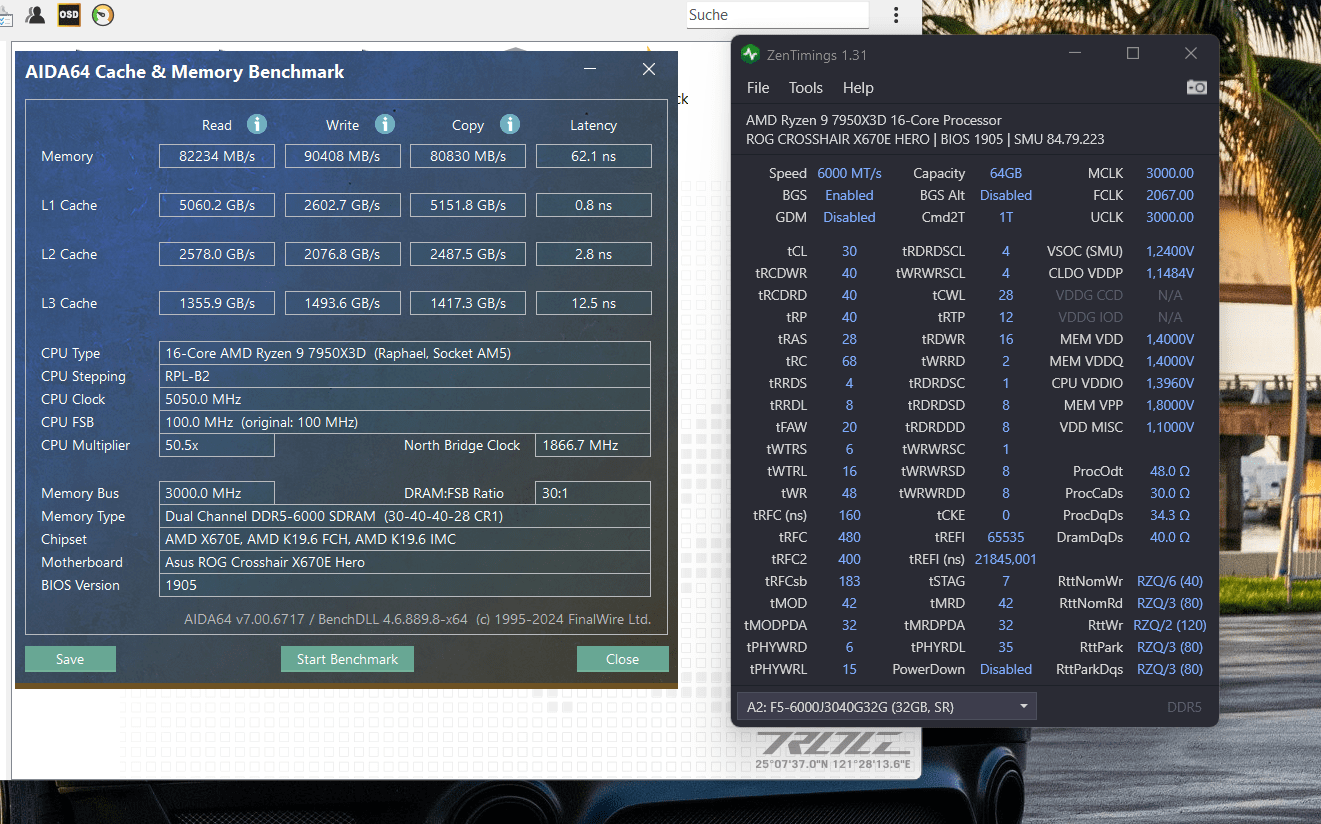The width and height of the screenshot is (1321, 824).
Task: Click the VSOC (SMU) value 1,2400V
Action: (1170, 251)
